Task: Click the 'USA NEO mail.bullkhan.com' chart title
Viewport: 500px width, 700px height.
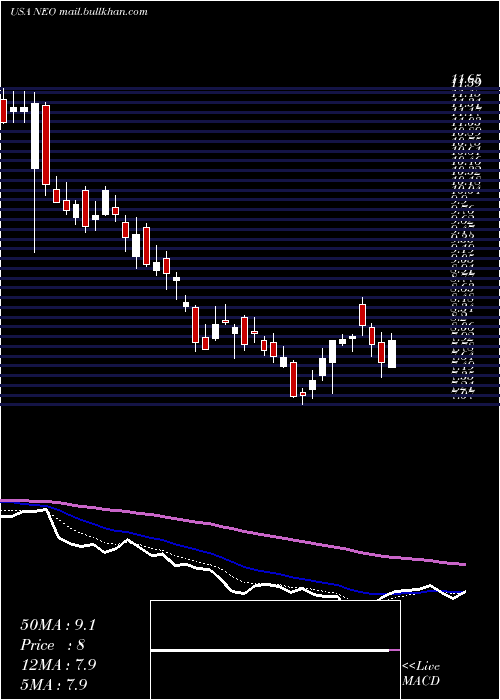Action: 79,12
